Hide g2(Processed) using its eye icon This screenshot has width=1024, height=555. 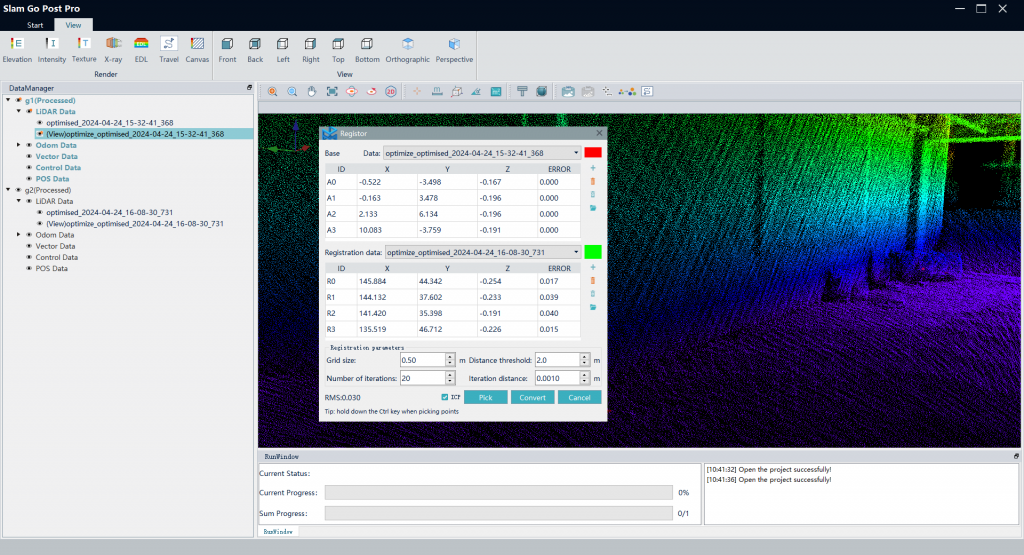point(18,190)
